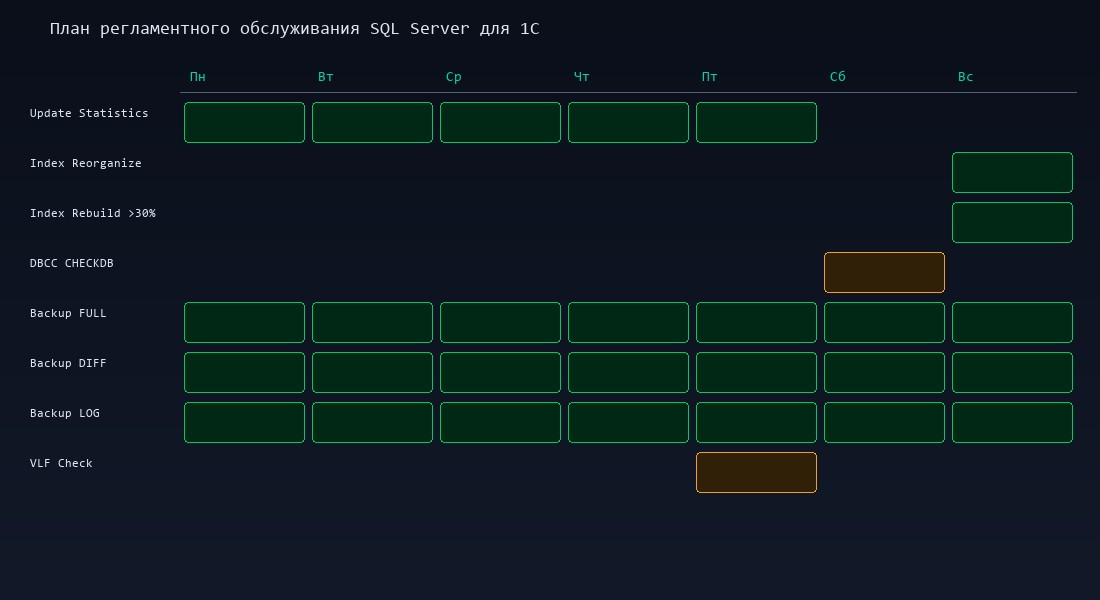This screenshot has height=600, width=1100.
Task: Open the Update Statistics row label
Action: click(x=89, y=113)
